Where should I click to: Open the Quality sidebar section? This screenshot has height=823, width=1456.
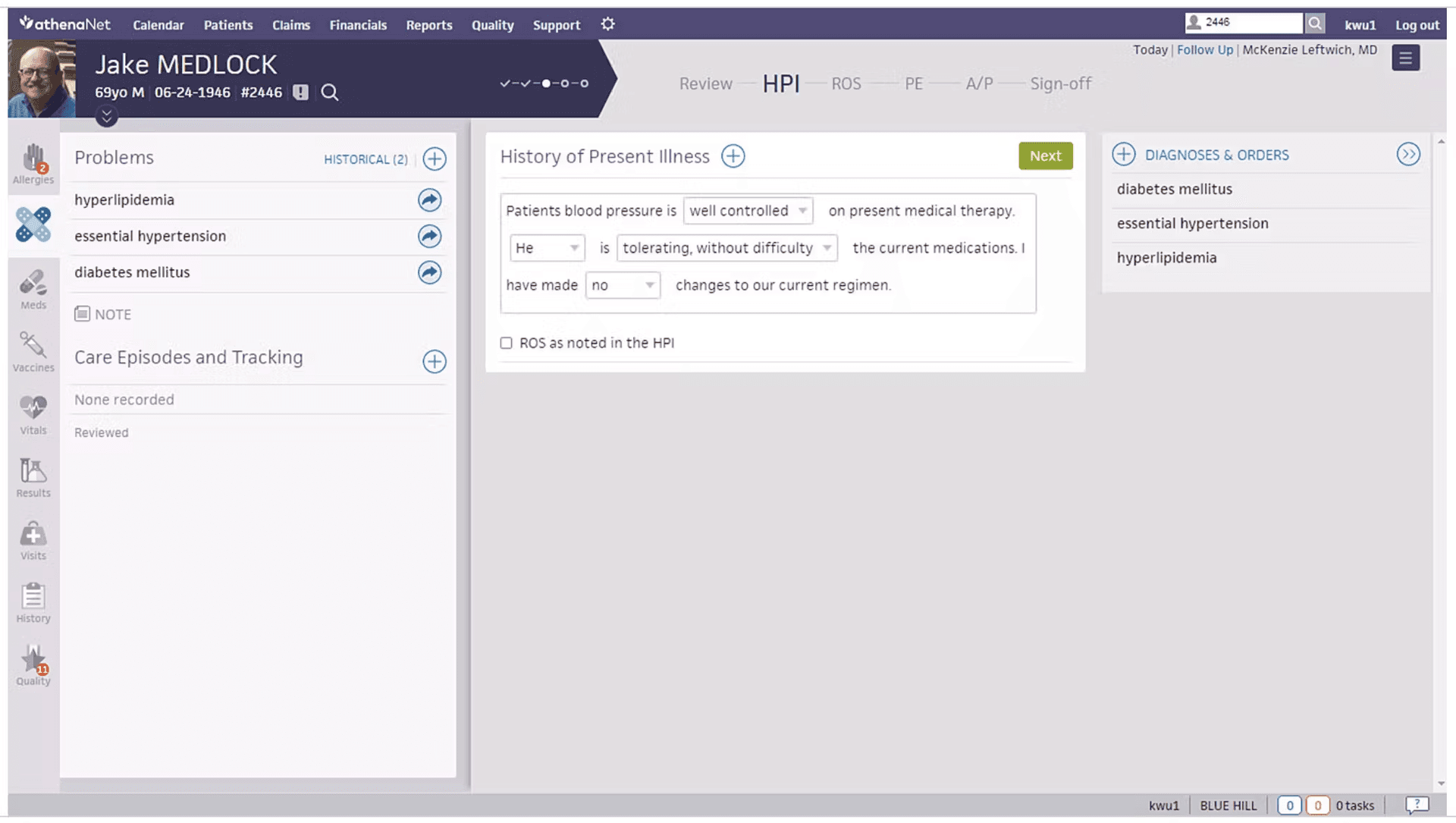33,666
